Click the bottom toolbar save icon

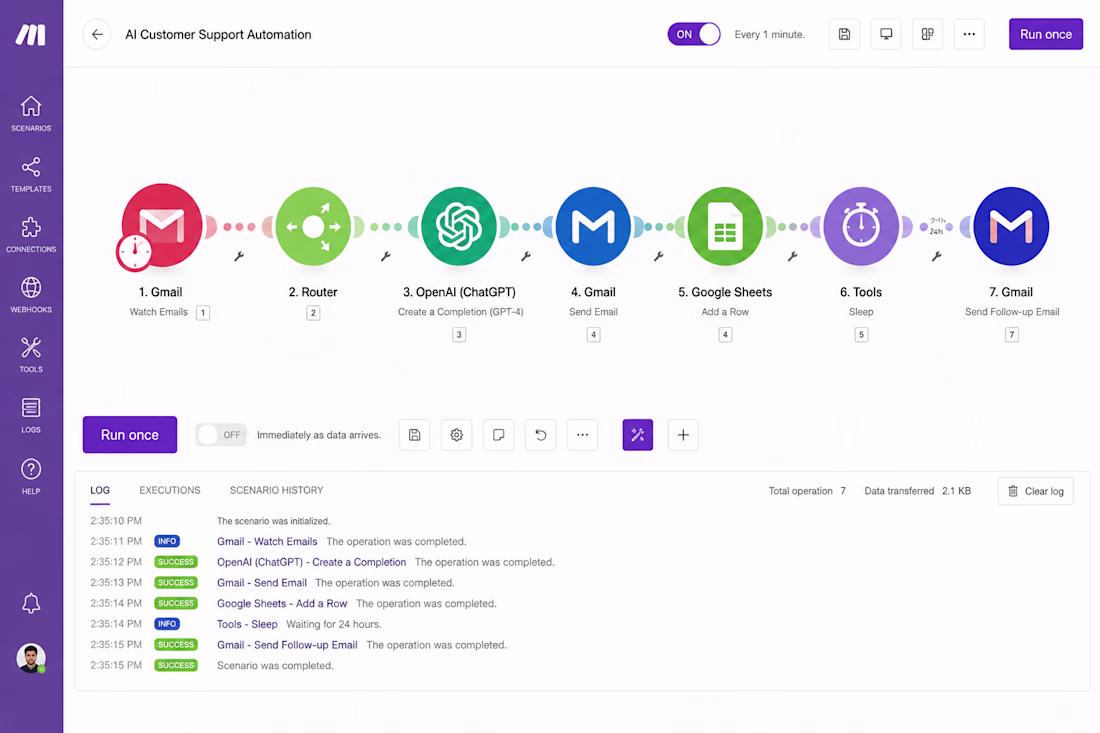[414, 435]
